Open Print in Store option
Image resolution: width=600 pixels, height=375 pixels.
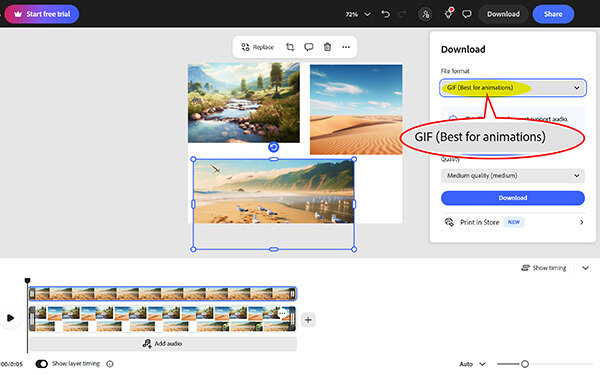point(513,222)
